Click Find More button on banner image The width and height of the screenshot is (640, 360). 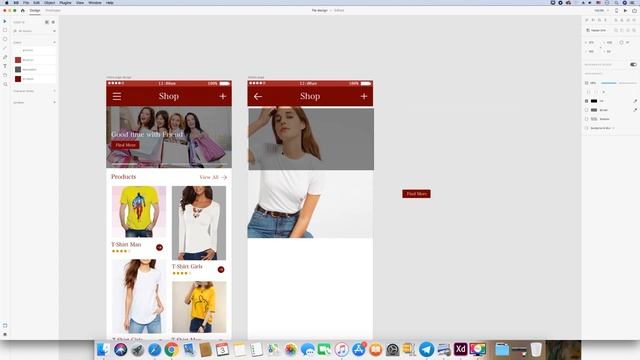coord(125,145)
